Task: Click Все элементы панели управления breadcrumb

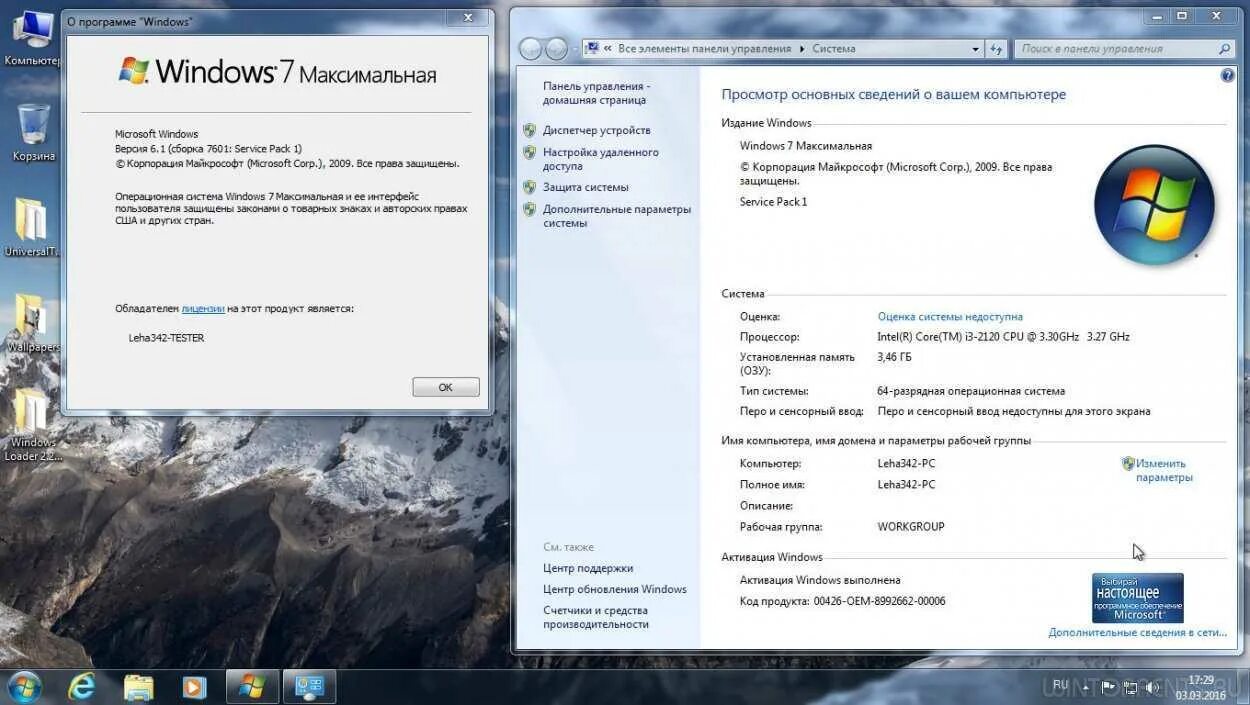Action: tap(704, 49)
